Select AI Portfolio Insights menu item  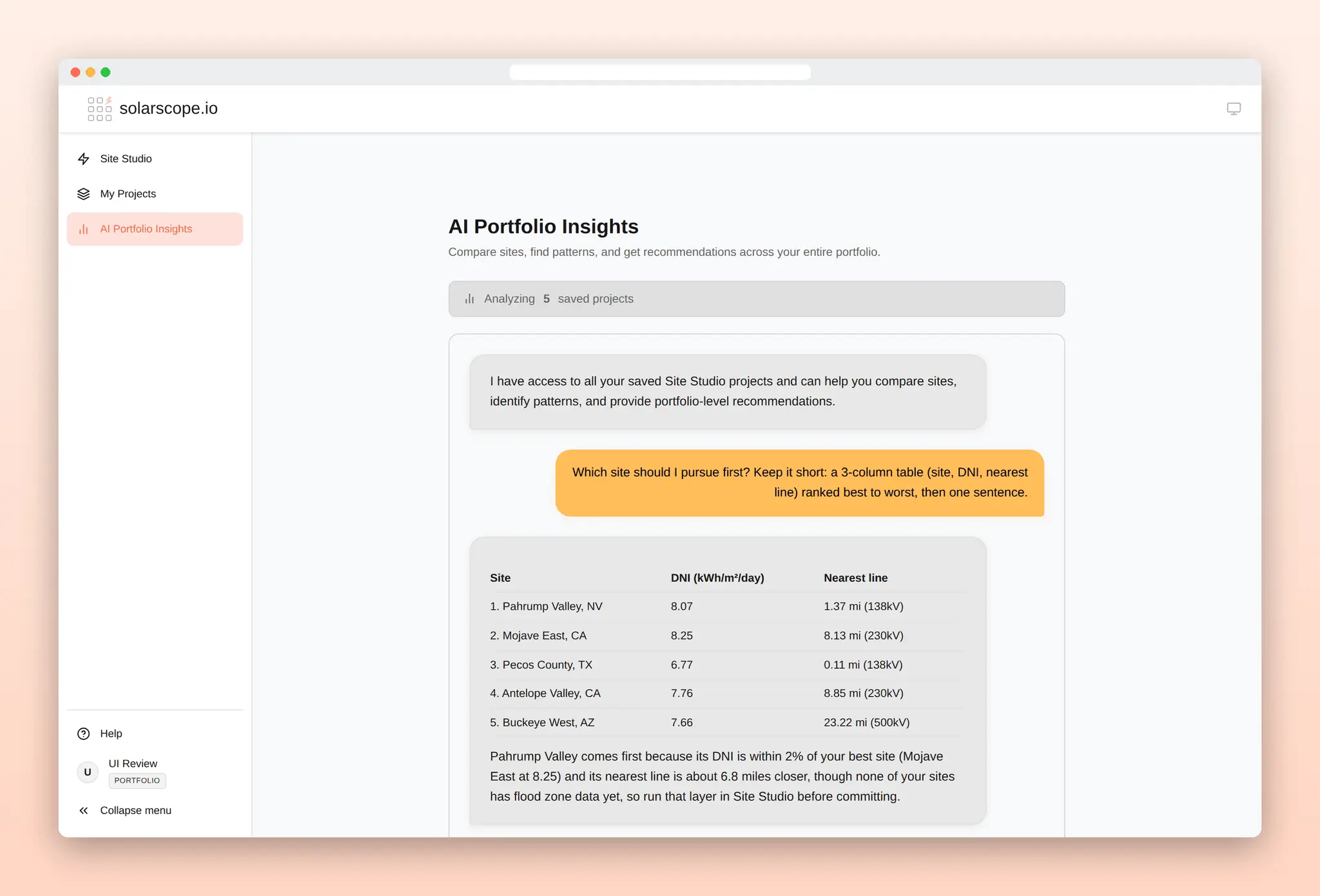point(155,229)
